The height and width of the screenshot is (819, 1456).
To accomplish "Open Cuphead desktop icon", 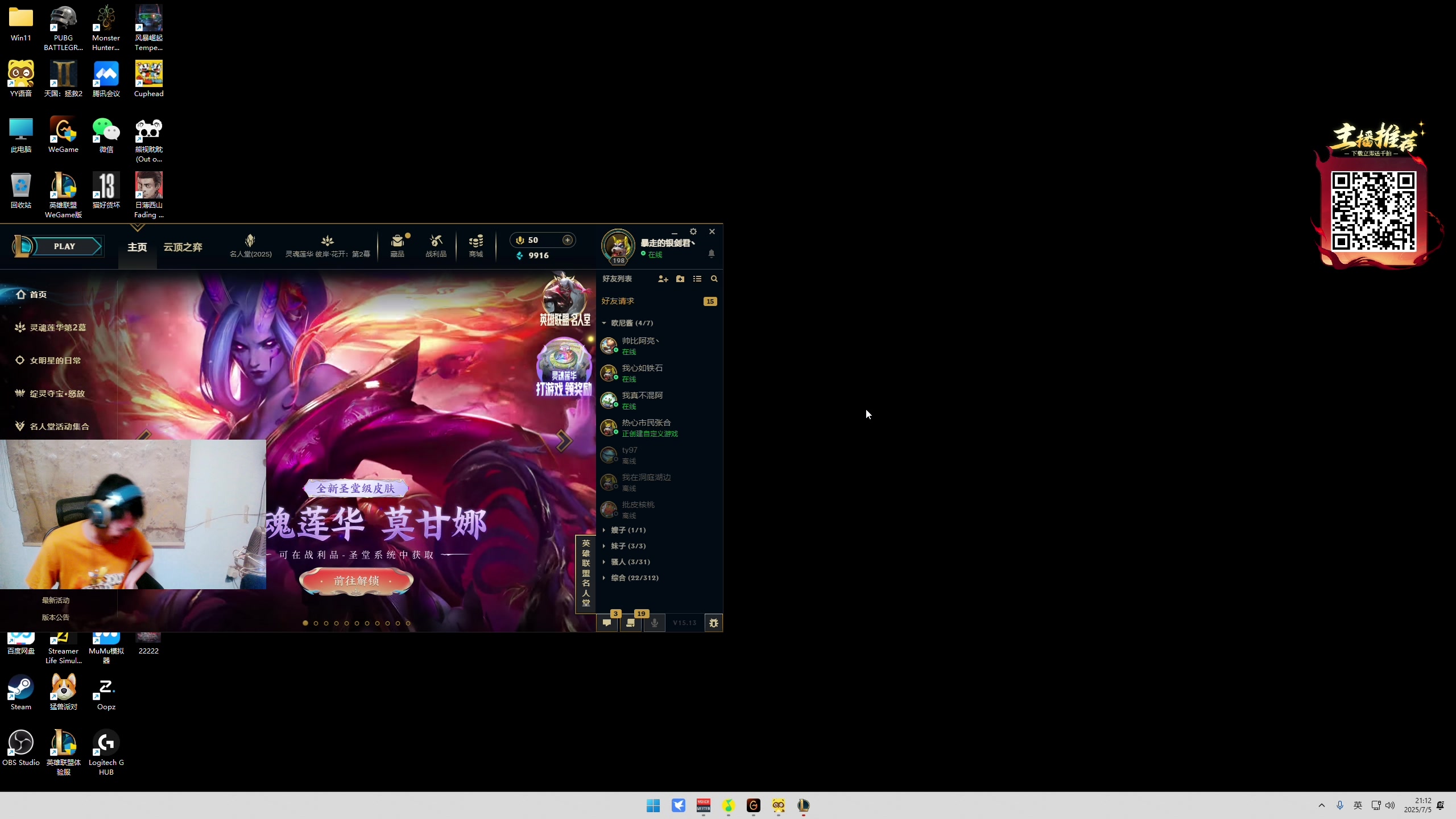I will 148,80.
